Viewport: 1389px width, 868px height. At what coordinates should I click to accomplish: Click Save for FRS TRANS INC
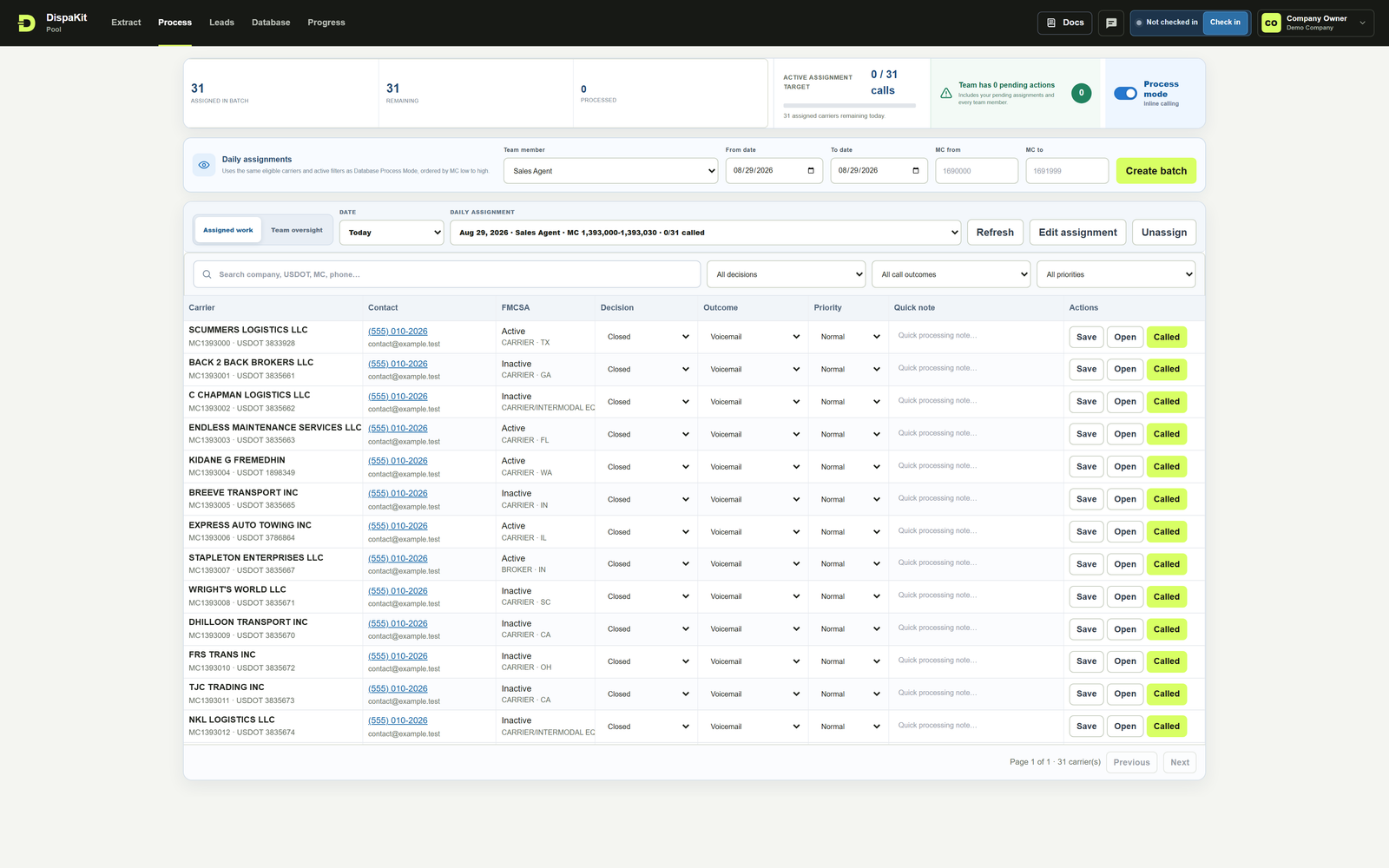click(x=1086, y=661)
